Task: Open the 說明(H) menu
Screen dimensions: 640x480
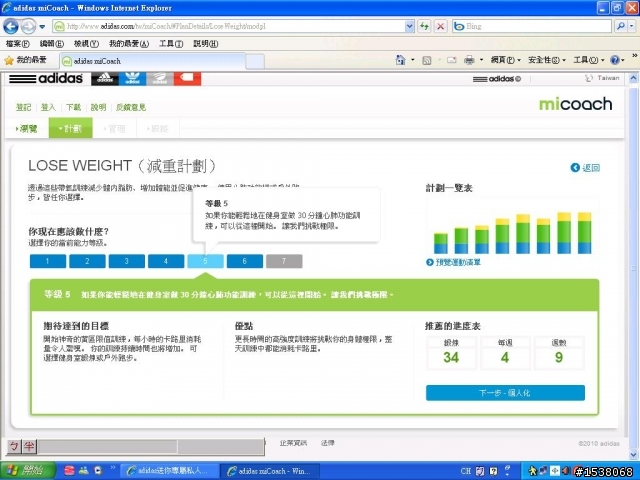Action: [205, 44]
